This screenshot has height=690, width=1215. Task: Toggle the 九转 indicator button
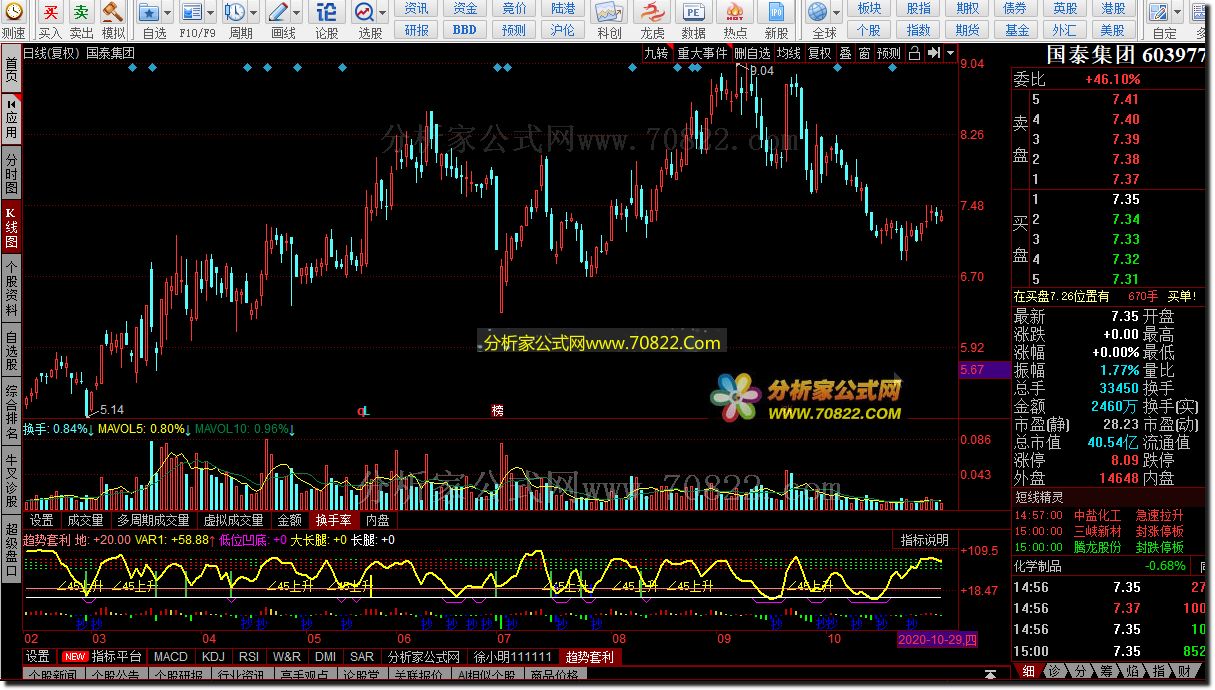(656, 53)
